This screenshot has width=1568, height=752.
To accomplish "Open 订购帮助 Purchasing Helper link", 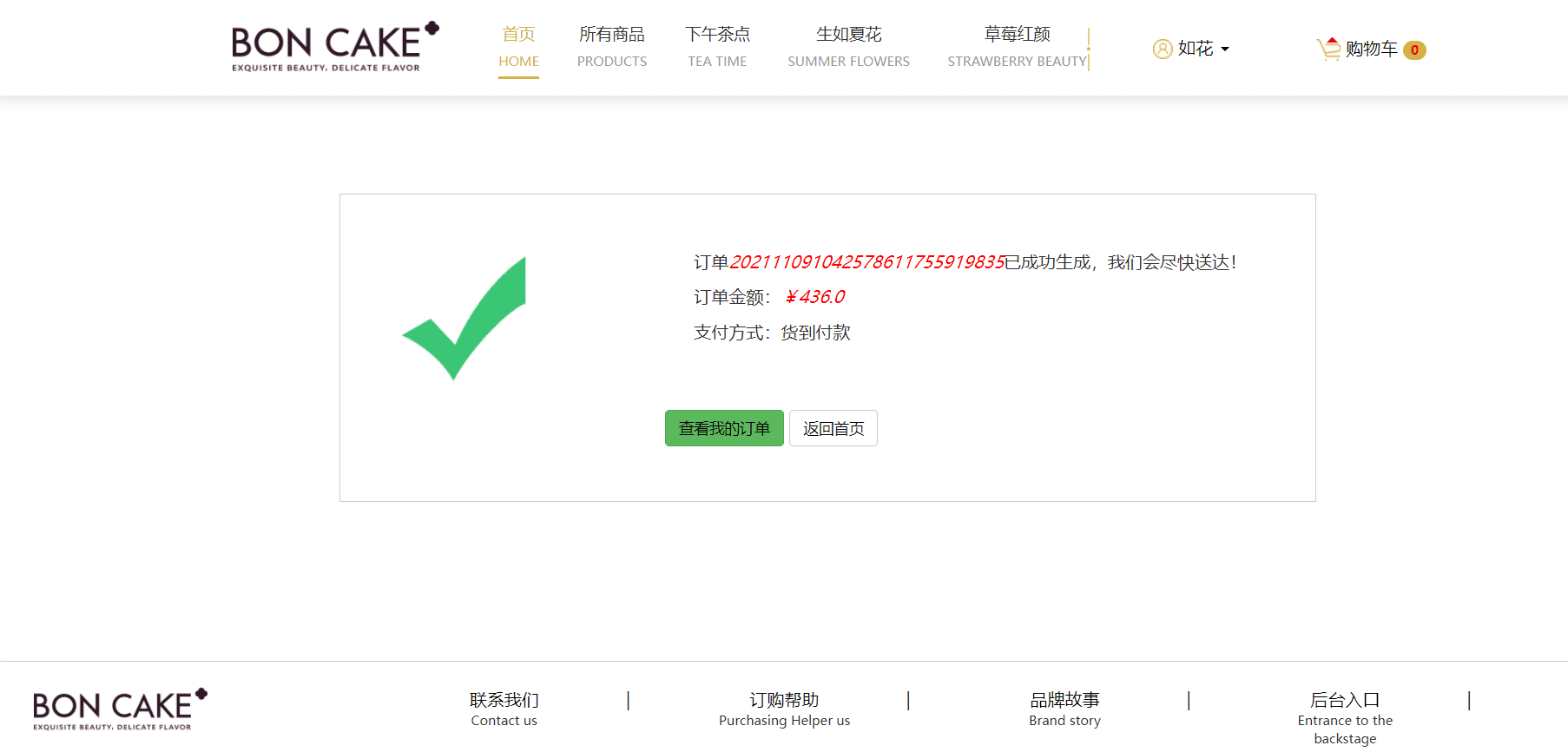I will (x=784, y=709).
